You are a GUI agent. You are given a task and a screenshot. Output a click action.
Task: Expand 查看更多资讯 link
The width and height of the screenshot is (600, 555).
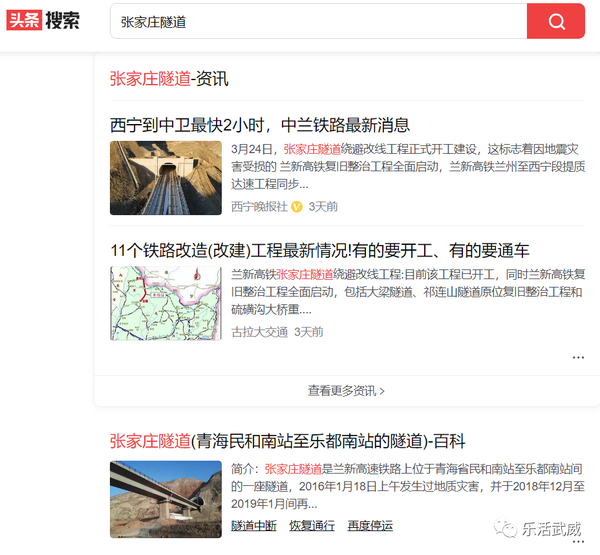tap(346, 391)
